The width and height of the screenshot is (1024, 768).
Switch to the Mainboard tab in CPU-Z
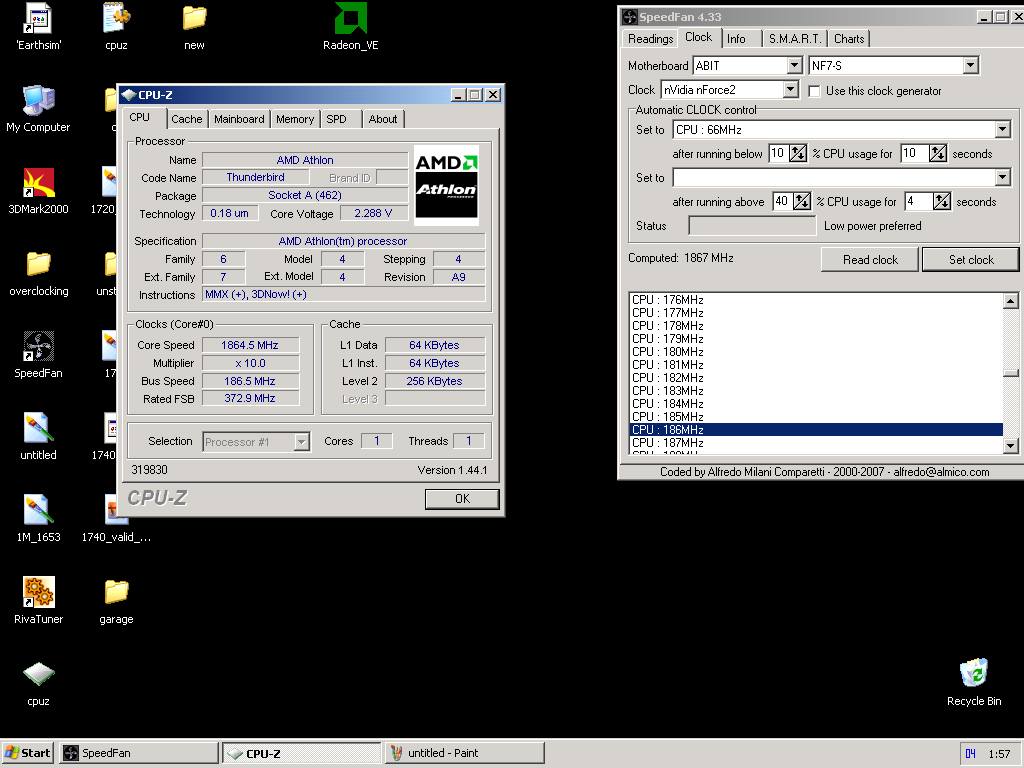pyautogui.click(x=239, y=119)
